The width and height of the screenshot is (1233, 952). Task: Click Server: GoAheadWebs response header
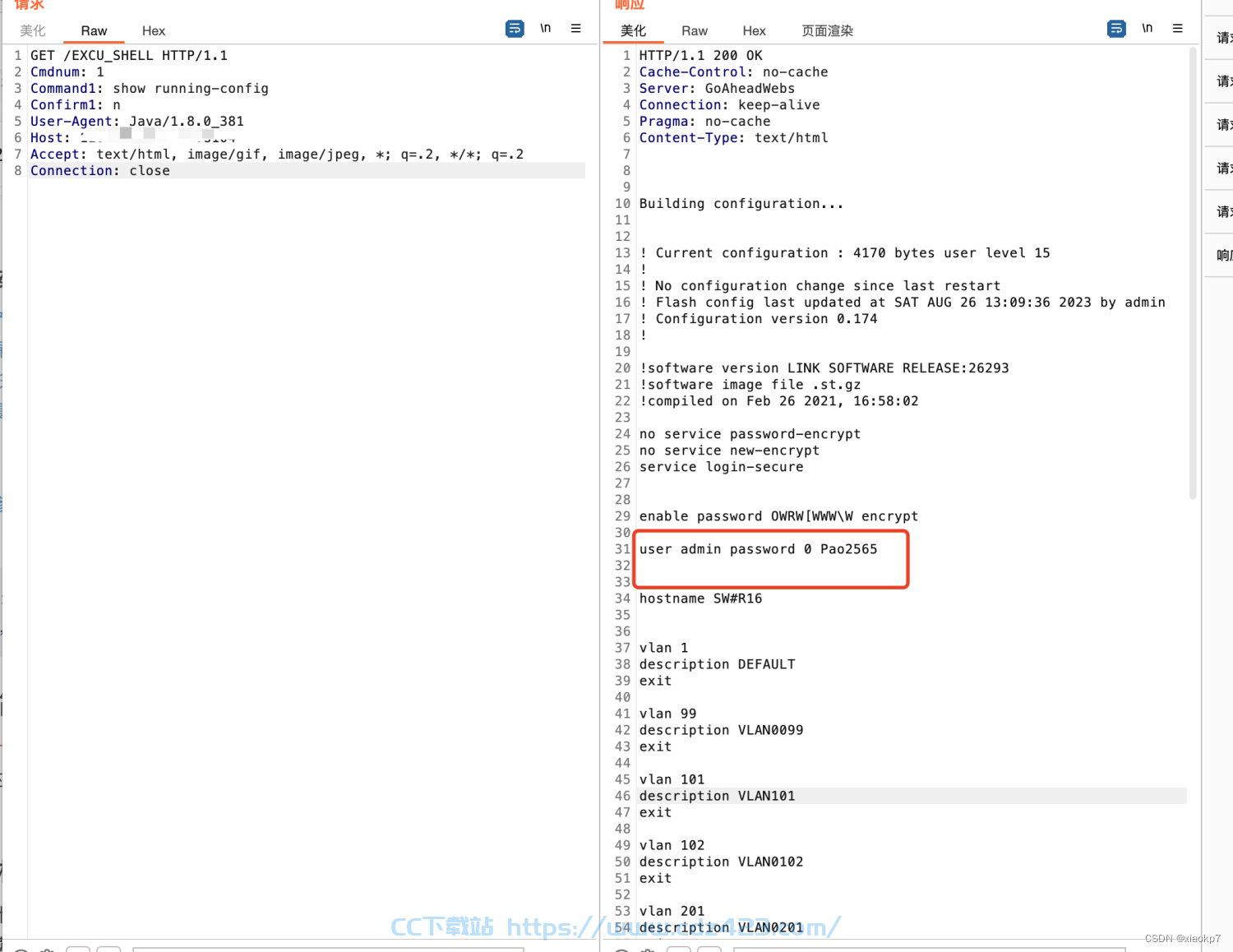tap(718, 89)
